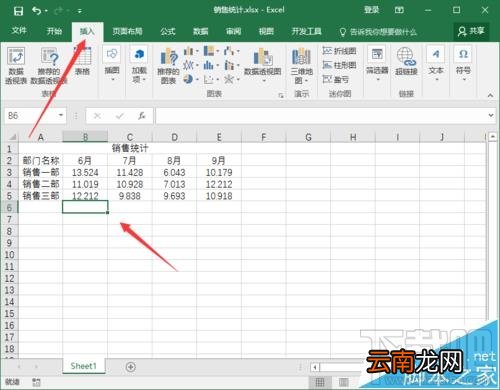Select the line chart icon
This screenshot has height=390, width=500.
click(188, 65)
